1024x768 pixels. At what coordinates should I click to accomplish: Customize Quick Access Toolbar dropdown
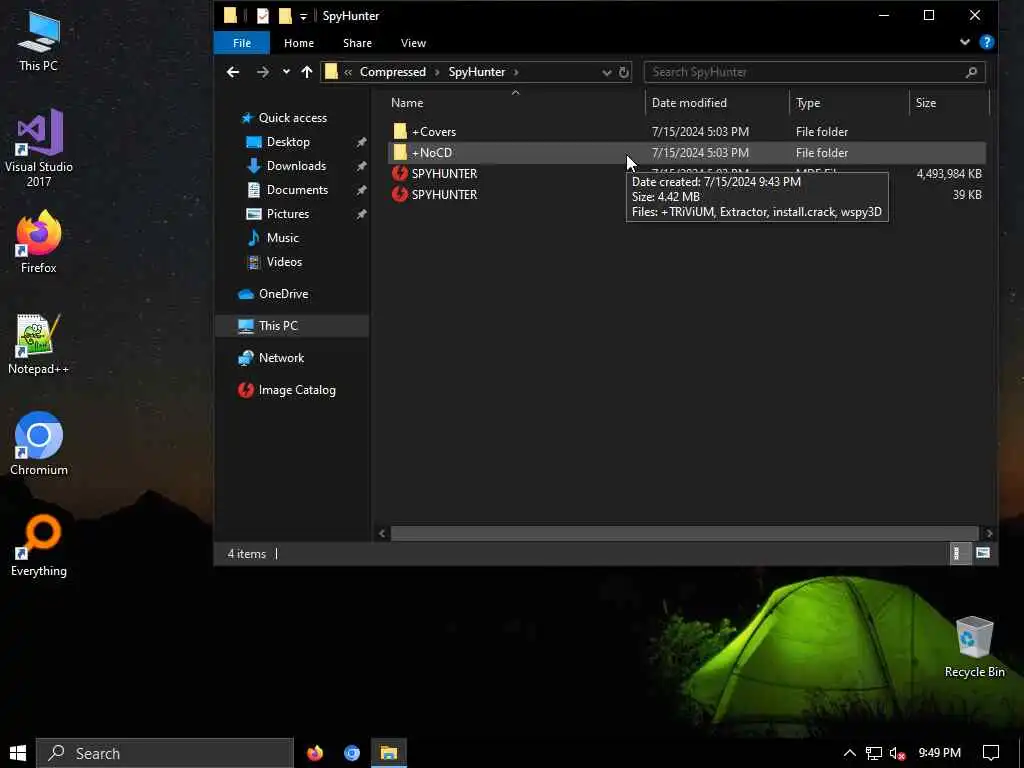click(x=303, y=16)
